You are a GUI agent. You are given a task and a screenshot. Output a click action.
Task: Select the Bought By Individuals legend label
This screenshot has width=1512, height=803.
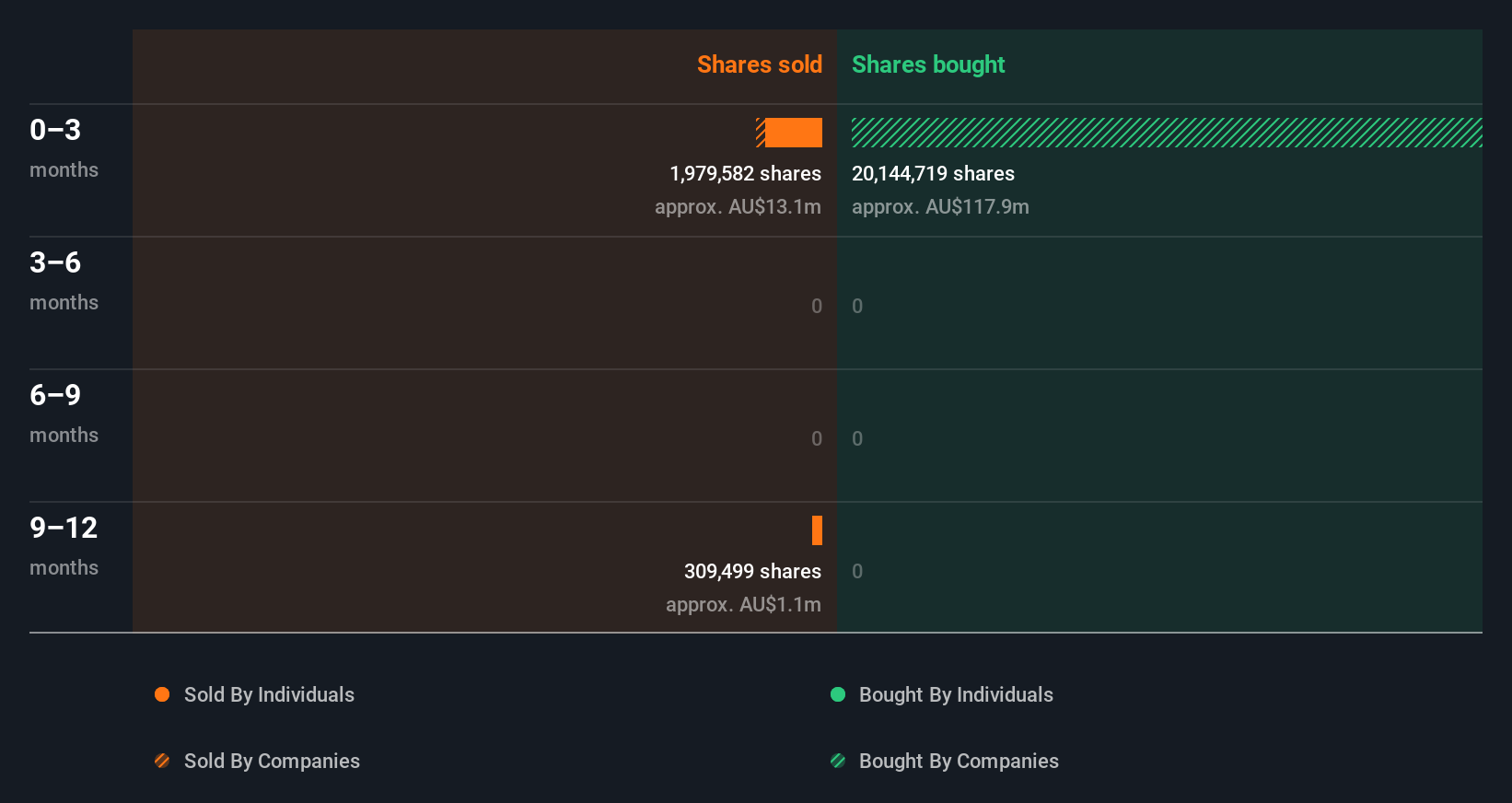pos(956,695)
